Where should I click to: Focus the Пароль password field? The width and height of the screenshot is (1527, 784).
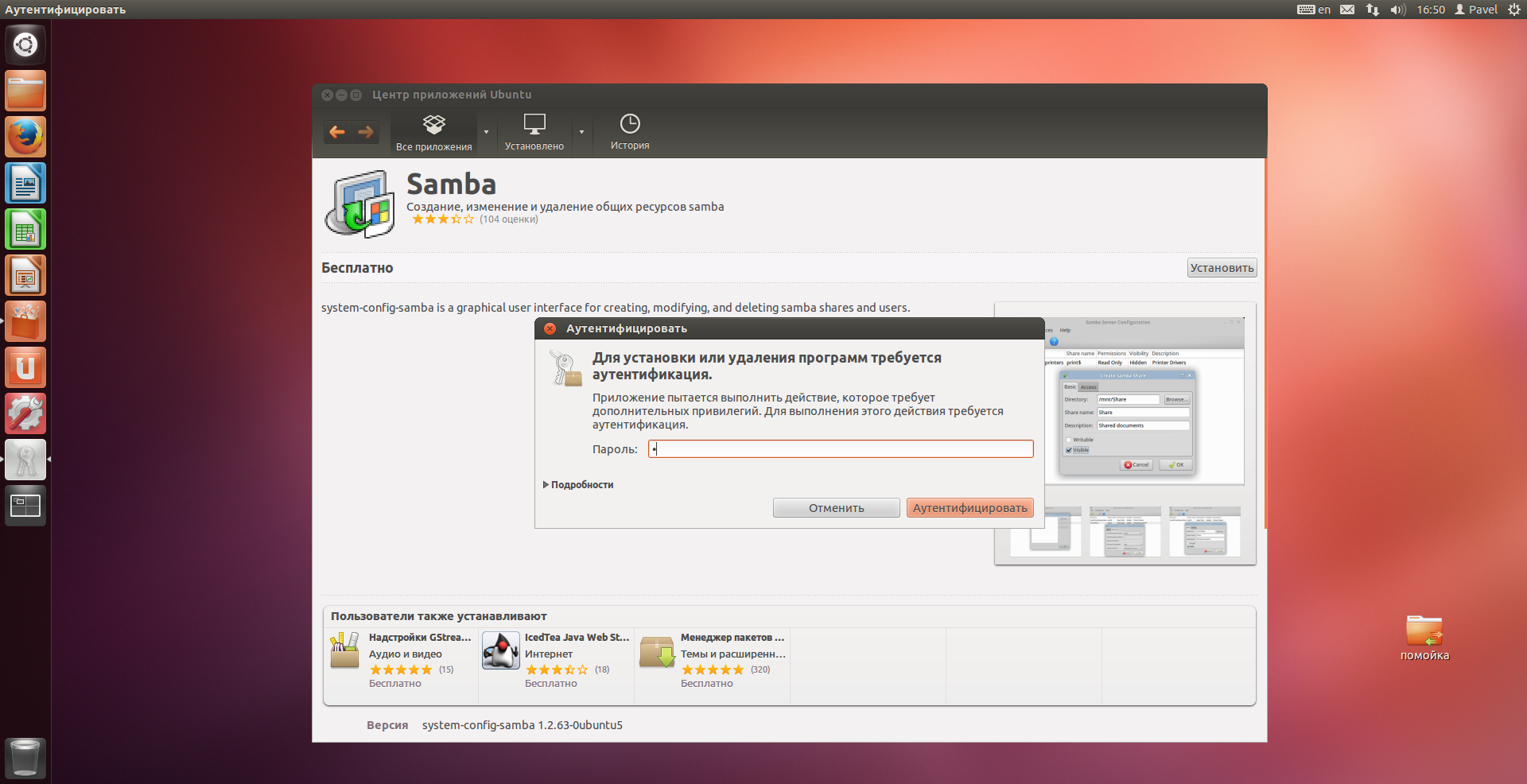pos(841,449)
